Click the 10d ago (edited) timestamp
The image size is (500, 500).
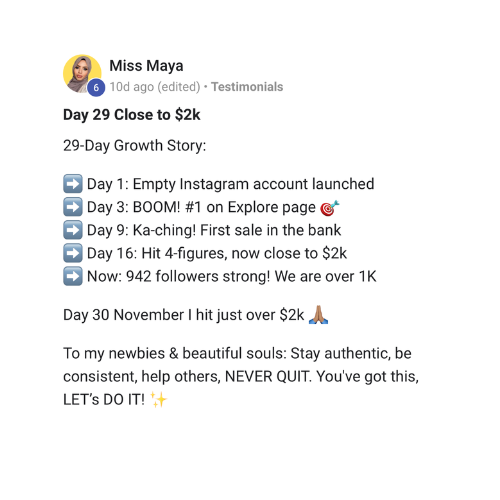tap(155, 87)
